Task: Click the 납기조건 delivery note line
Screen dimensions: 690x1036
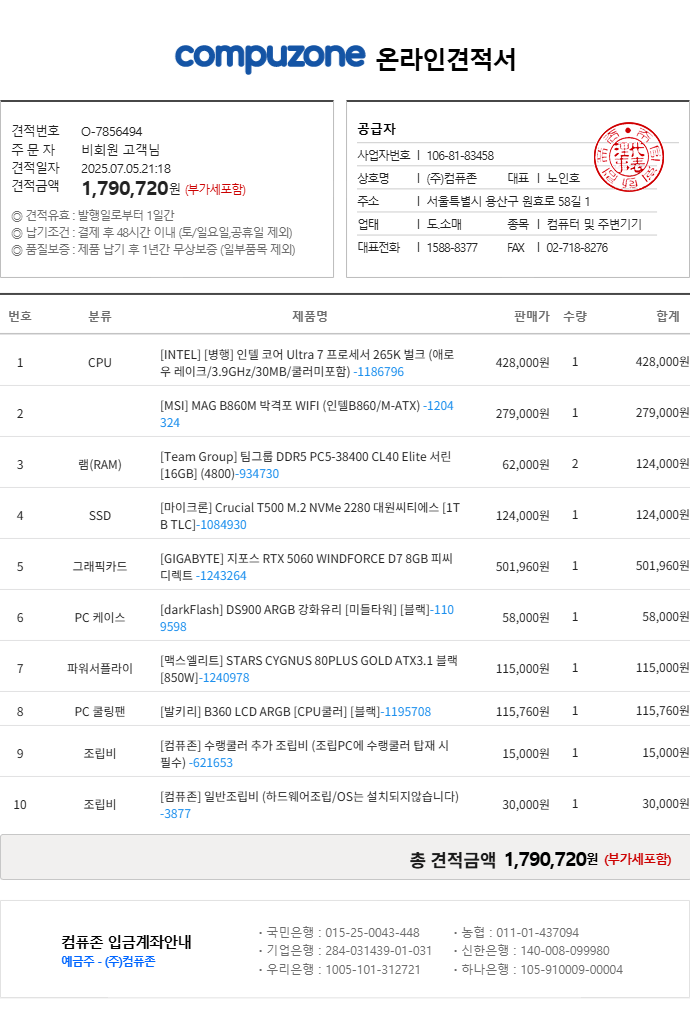Action: (152, 233)
